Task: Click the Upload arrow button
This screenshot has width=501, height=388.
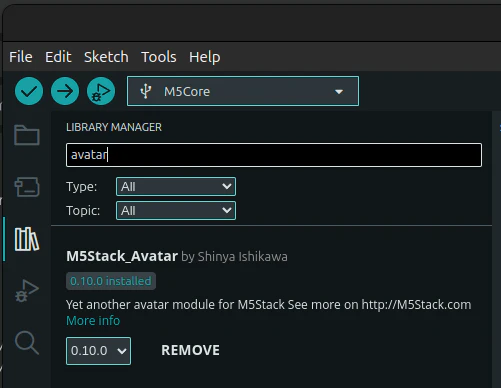Action: [x=65, y=91]
